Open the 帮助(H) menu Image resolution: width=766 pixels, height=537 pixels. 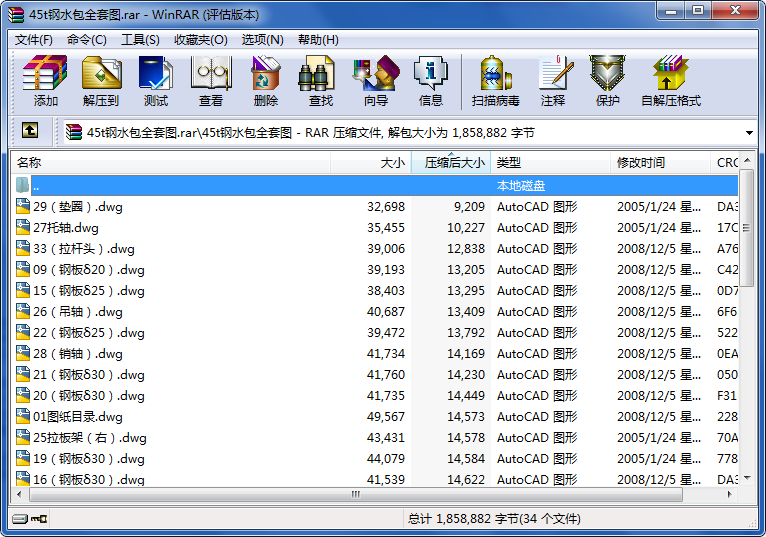tap(318, 40)
